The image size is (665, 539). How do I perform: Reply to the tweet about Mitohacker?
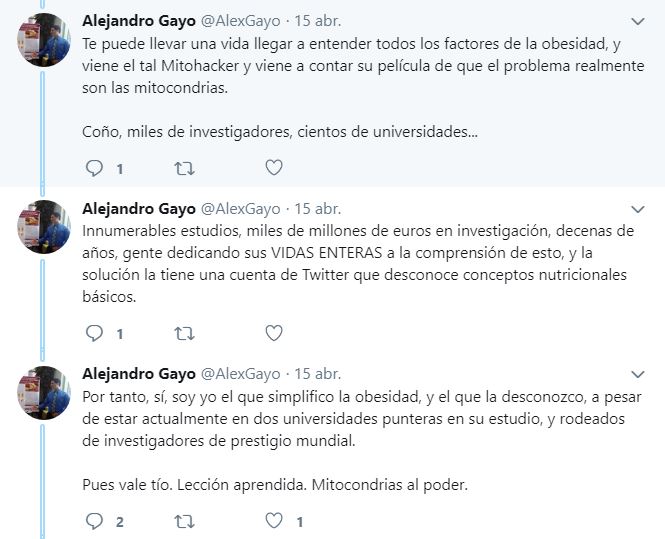(x=95, y=168)
